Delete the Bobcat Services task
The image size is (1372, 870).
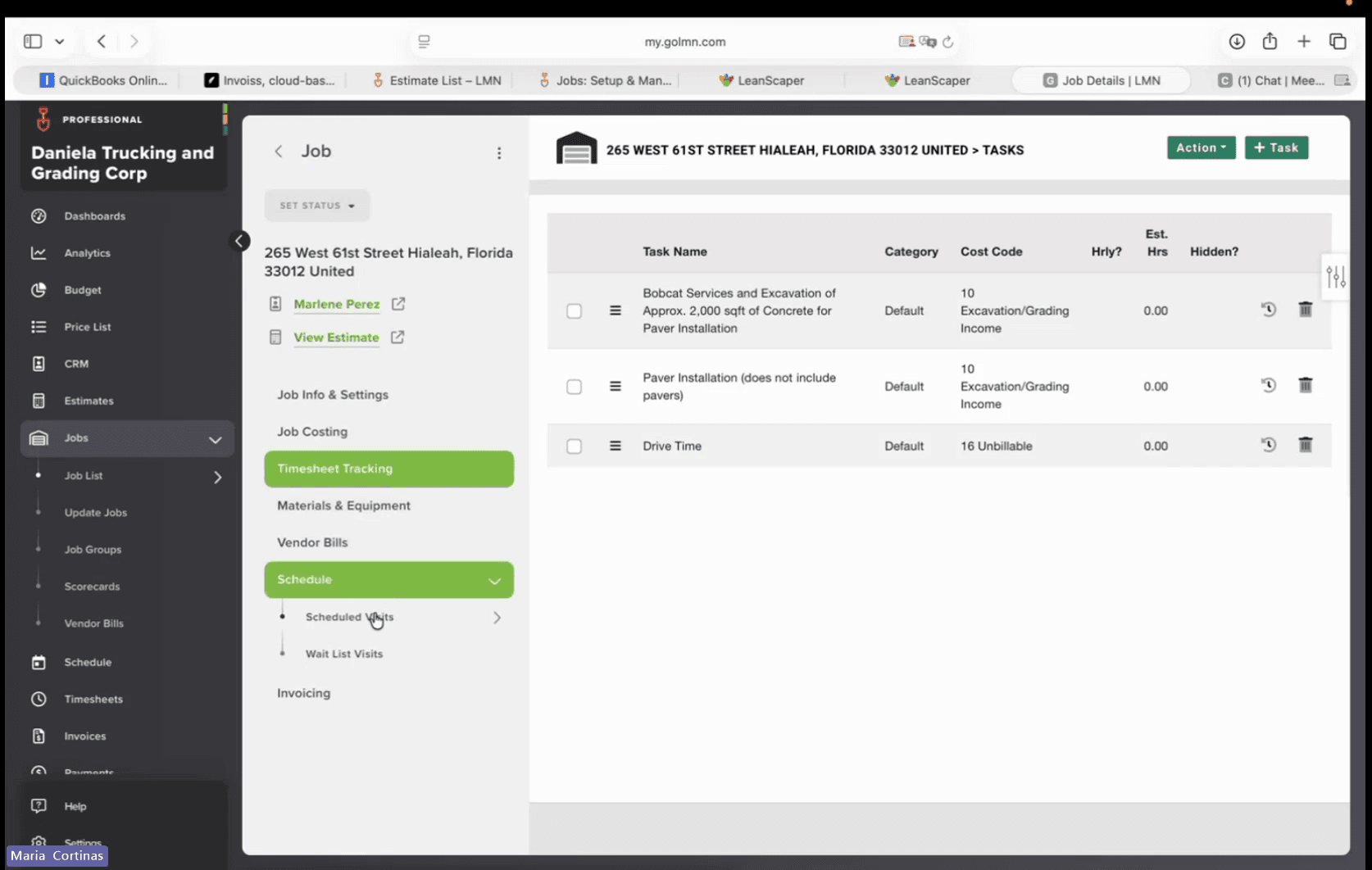coord(1306,310)
